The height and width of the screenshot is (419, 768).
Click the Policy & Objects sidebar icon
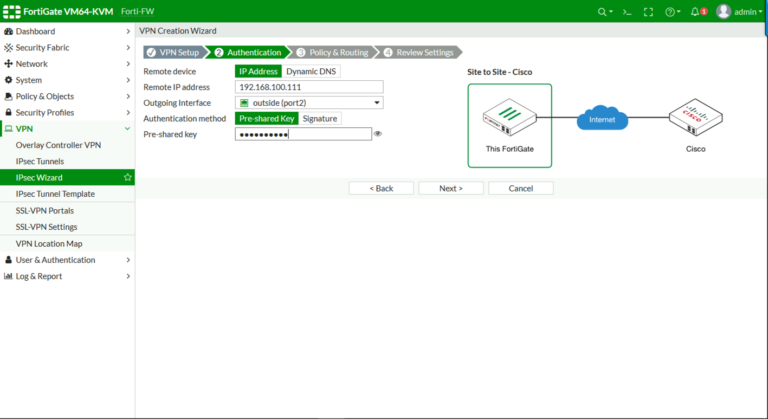[8, 96]
